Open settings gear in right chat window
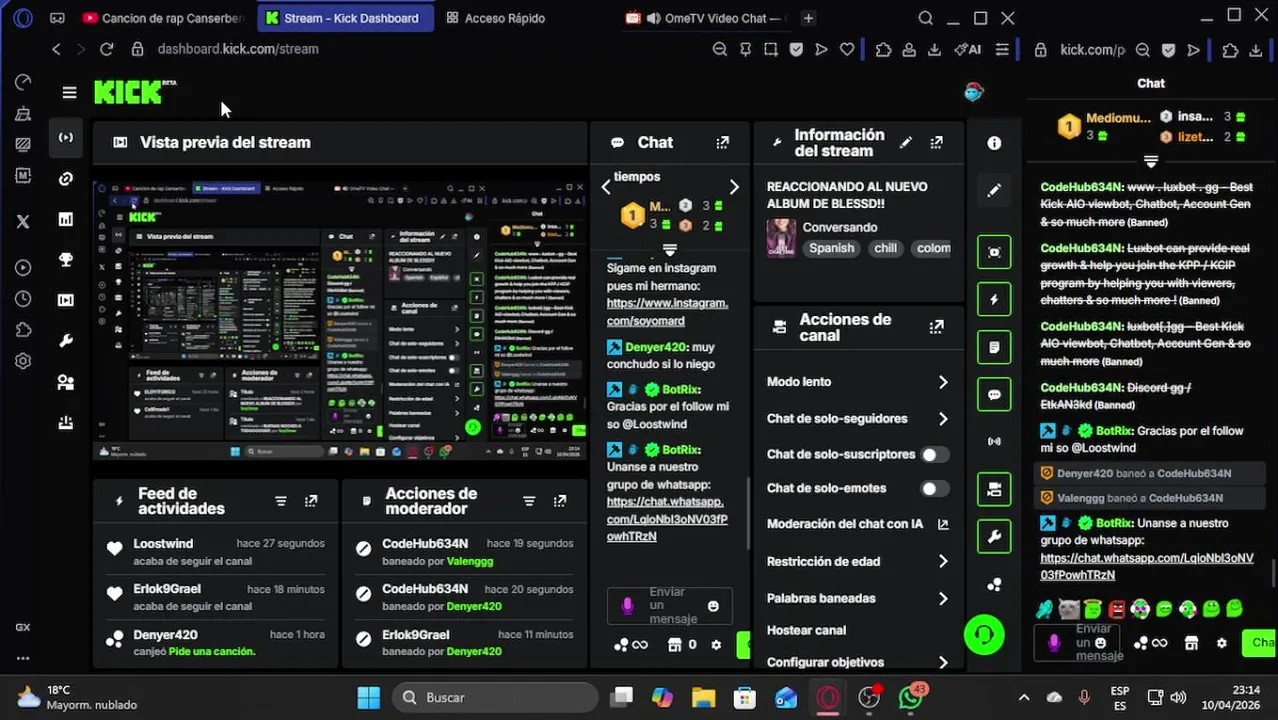Viewport: 1278px width, 720px height. click(x=1221, y=643)
